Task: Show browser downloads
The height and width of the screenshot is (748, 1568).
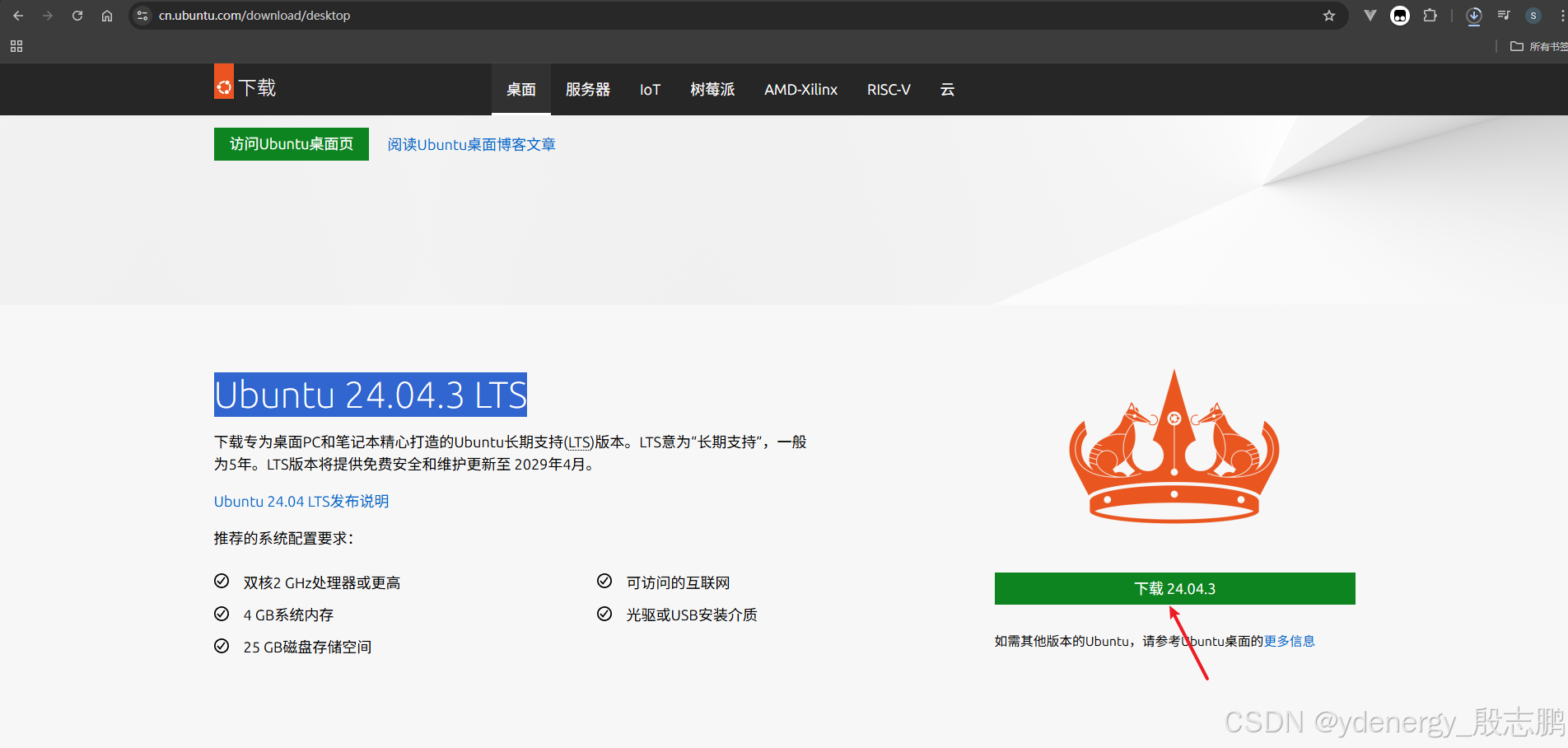Action: click(x=1474, y=16)
